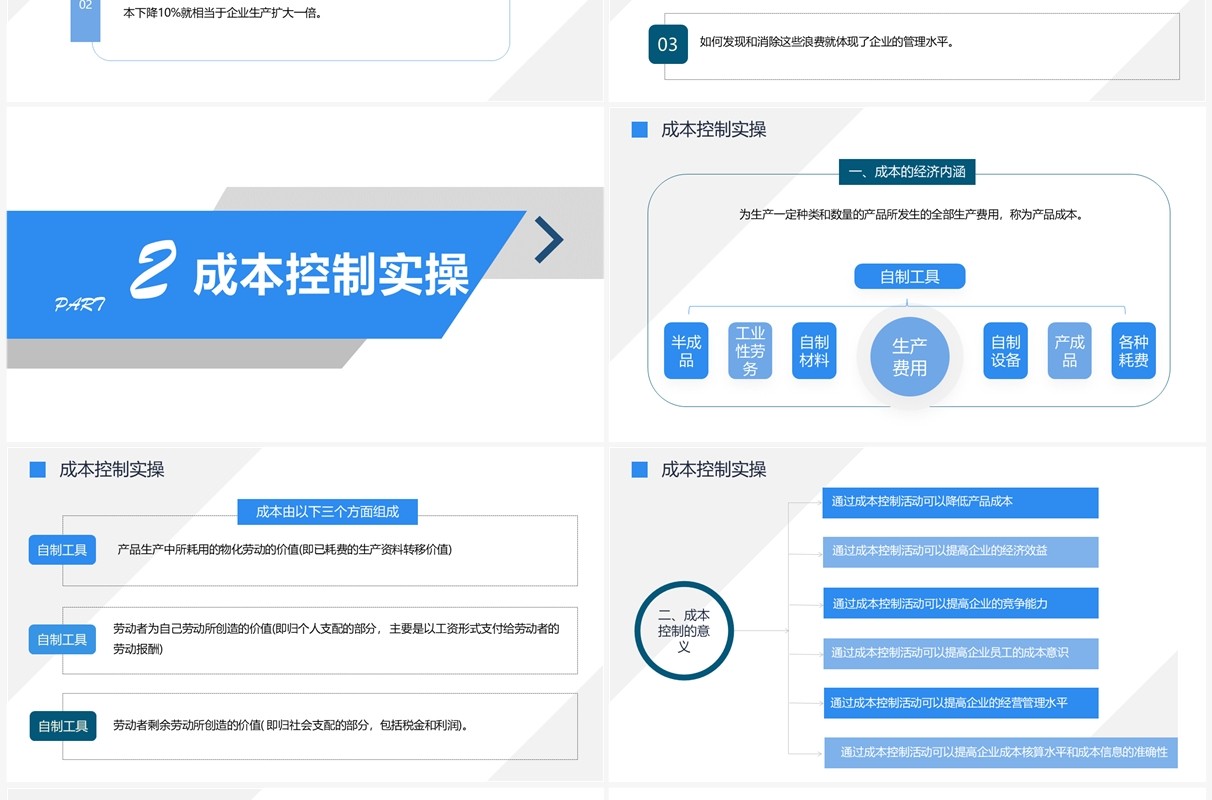Click the "产成品" box

pos(1070,351)
